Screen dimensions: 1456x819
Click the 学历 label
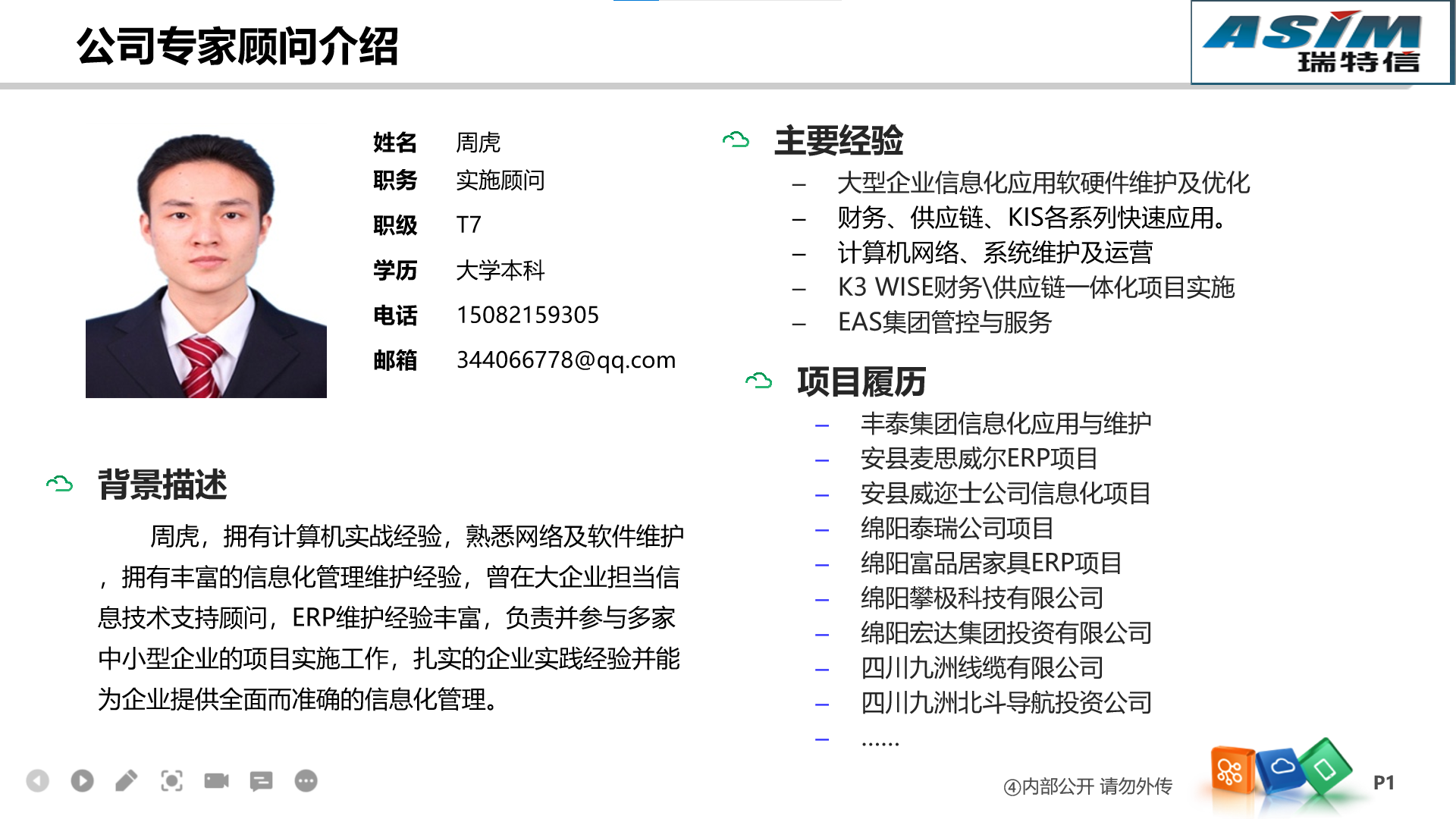(x=395, y=270)
